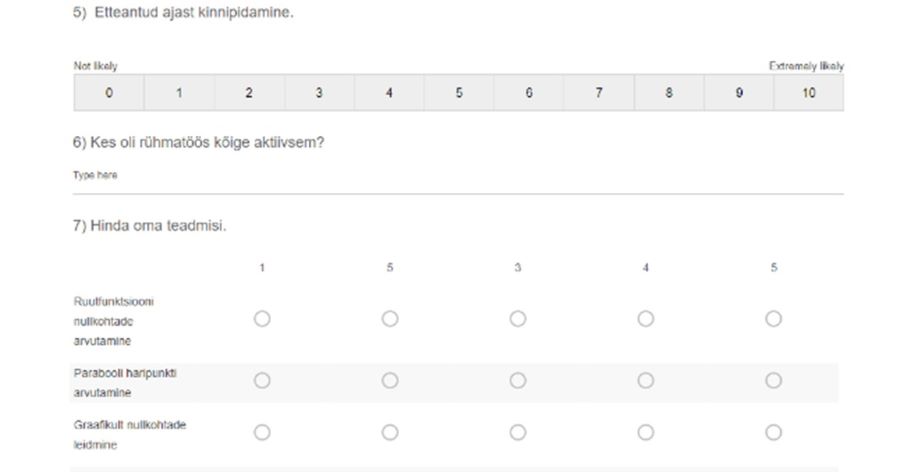Select rating 0 on the punctuality scale

pyautogui.click(x=109, y=93)
